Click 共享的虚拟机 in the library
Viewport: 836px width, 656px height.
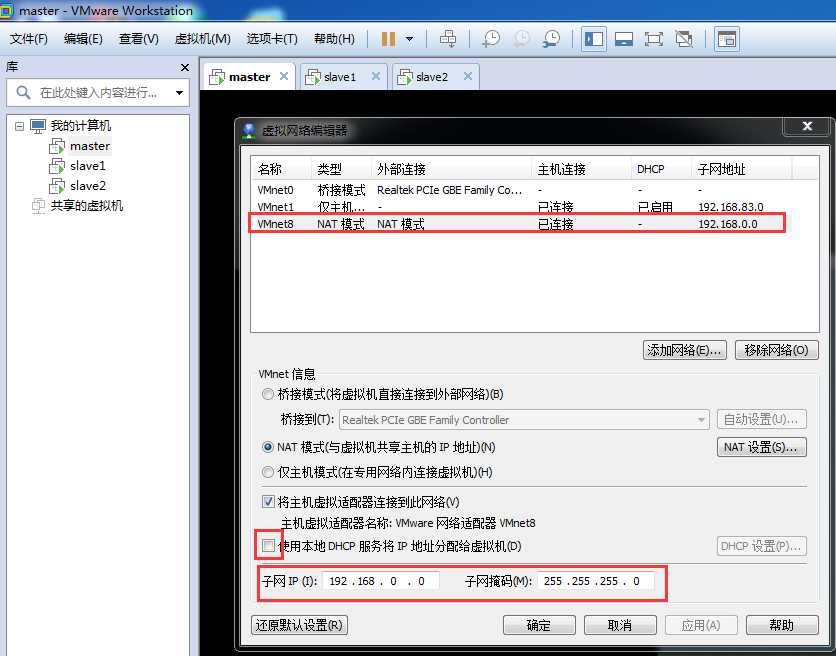click(x=78, y=206)
